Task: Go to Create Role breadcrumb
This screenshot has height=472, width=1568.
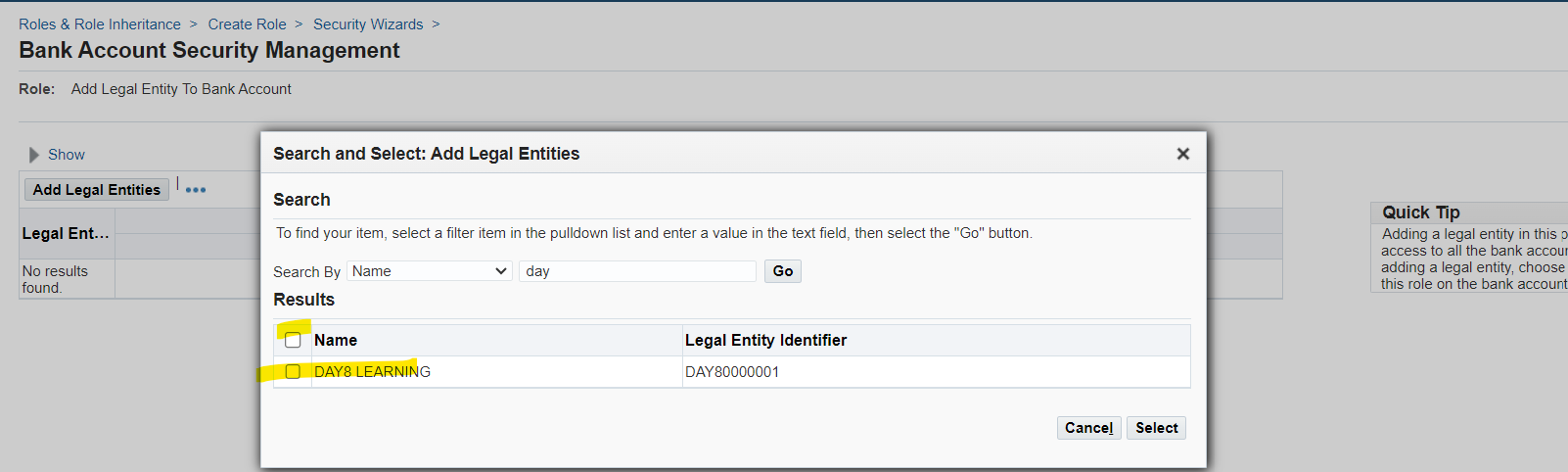Action: pyautogui.click(x=247, y=24)
